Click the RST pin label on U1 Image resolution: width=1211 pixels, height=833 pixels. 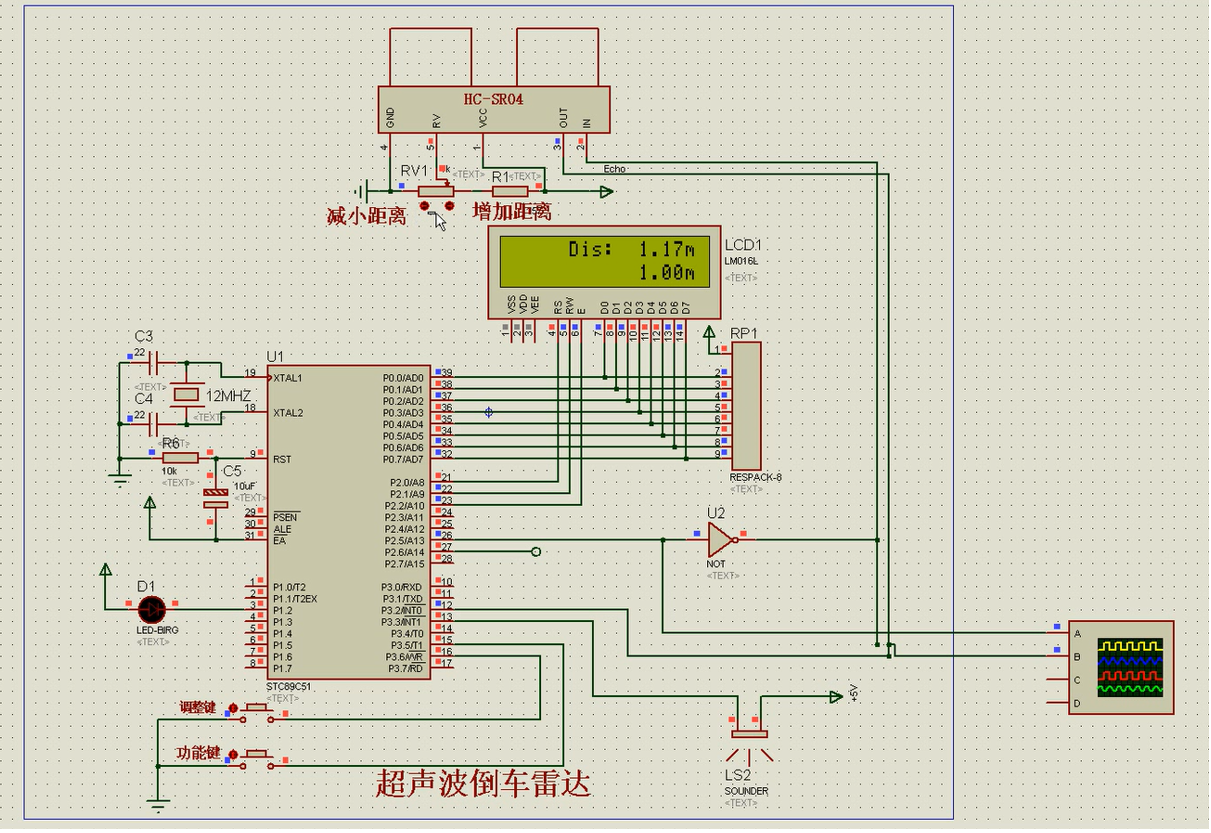tap(282, 459)
